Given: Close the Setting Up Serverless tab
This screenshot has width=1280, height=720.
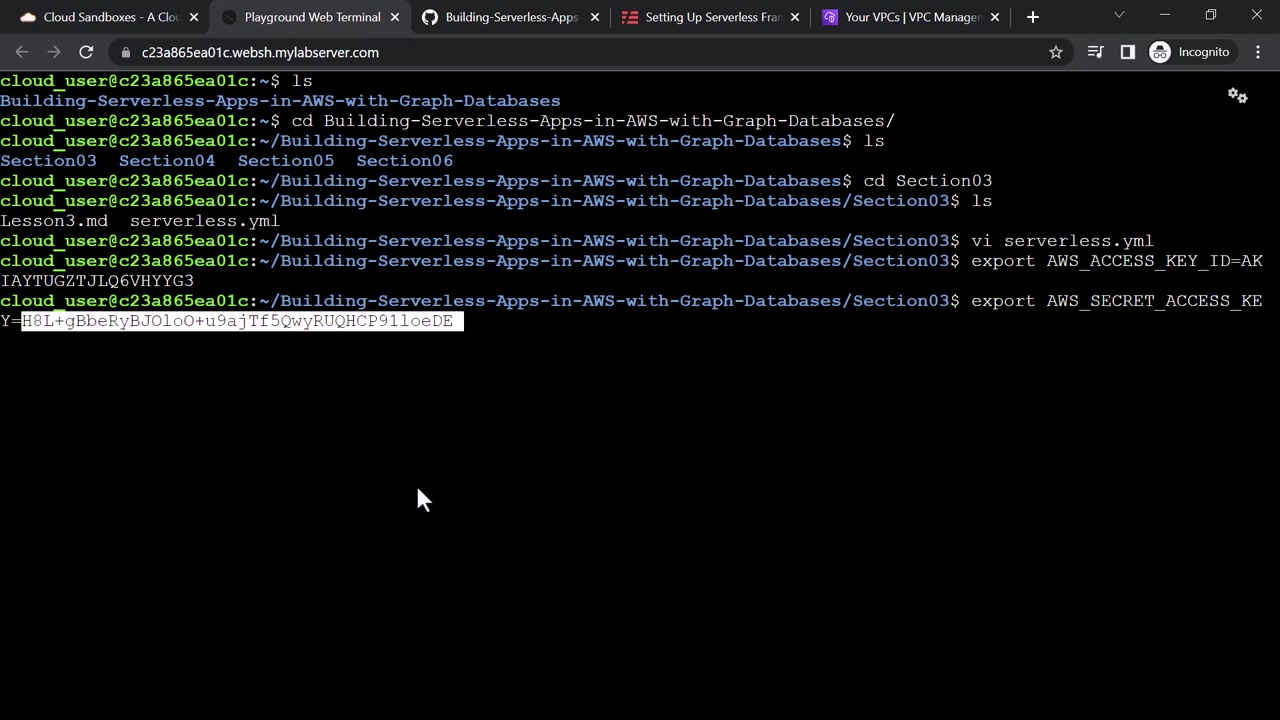Looking at the screenshot, I should tap(795, 17).
